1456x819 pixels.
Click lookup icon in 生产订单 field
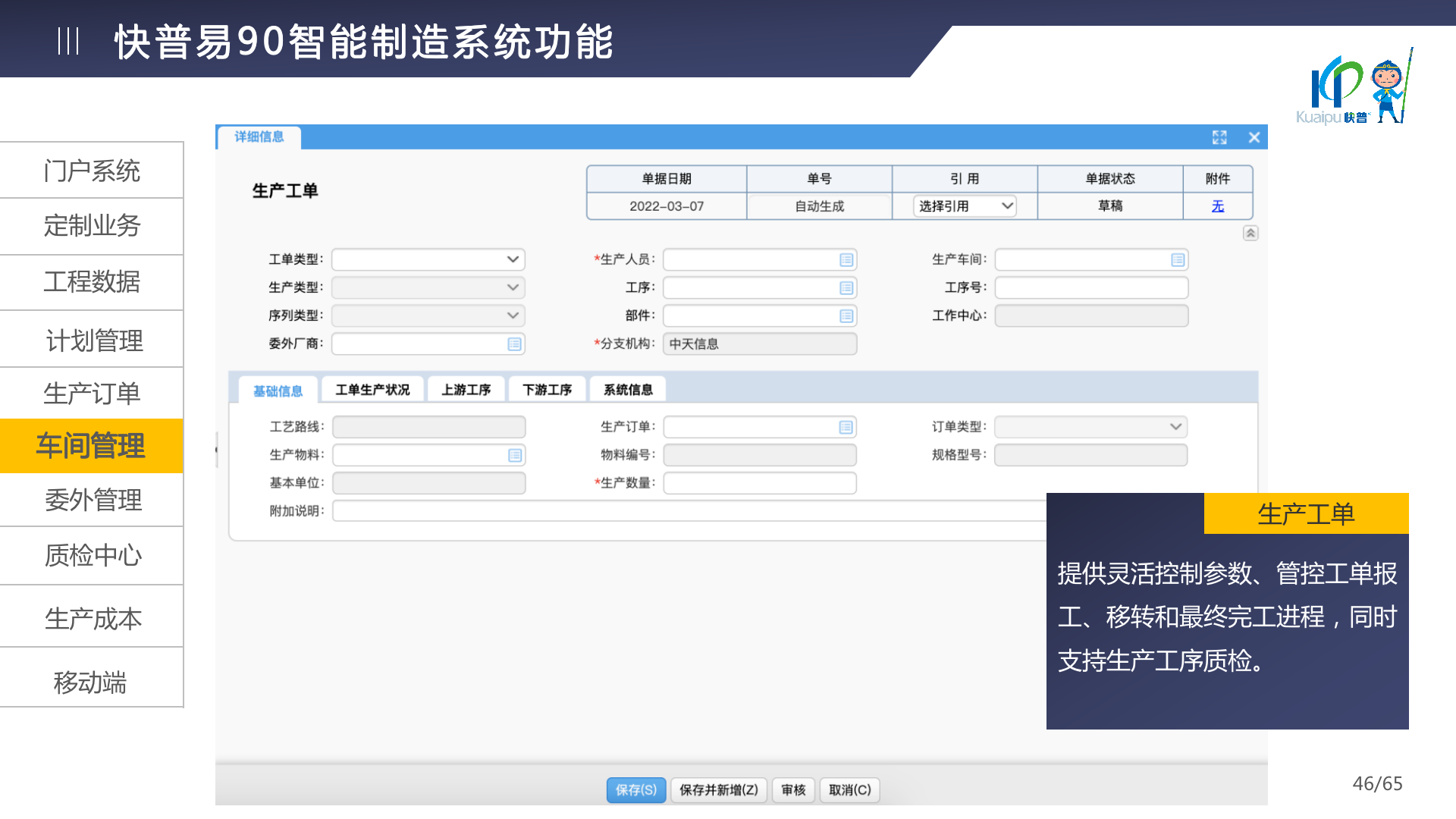(x=846, y=428)
